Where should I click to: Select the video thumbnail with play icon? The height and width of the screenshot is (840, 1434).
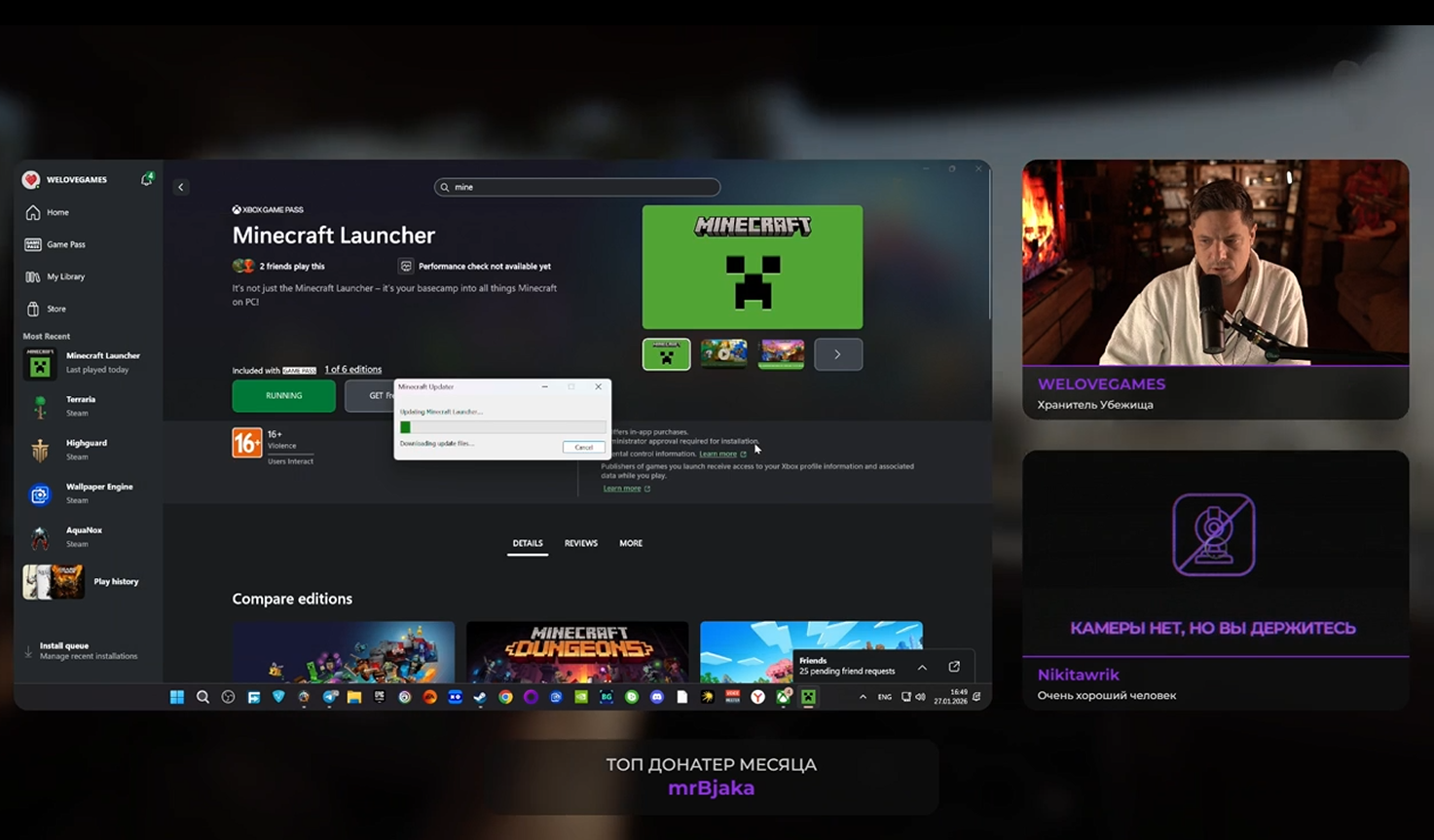[723, 354]
